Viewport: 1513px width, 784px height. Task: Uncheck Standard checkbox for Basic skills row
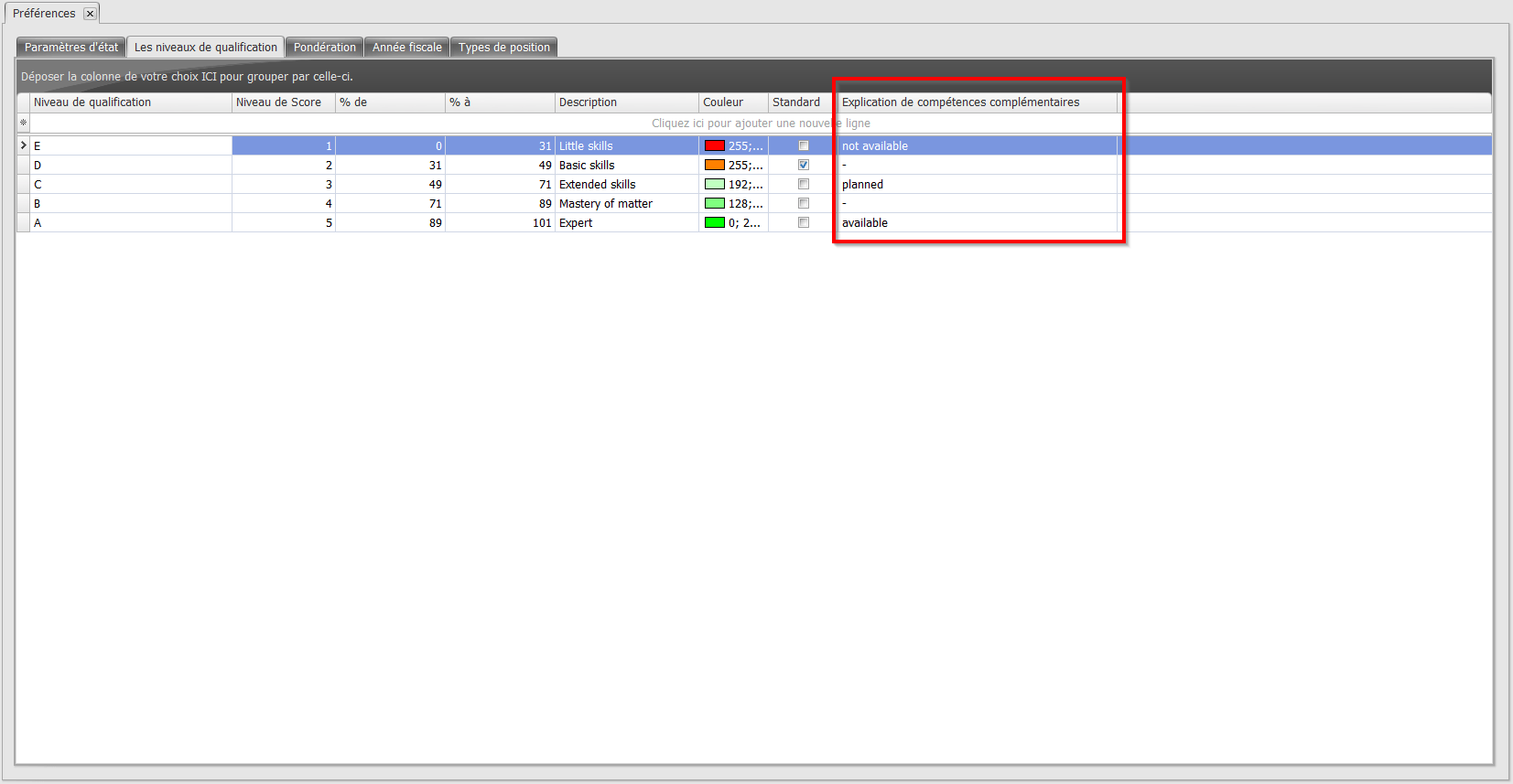pyautogui.click(x=804, y=166)
